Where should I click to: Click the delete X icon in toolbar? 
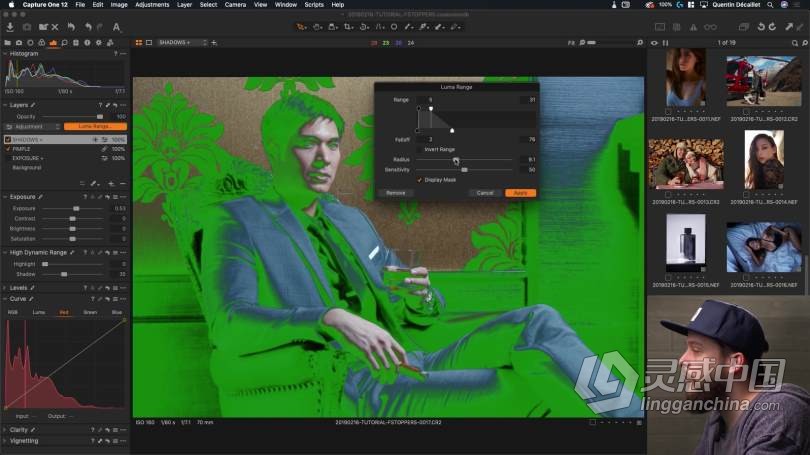55,27
